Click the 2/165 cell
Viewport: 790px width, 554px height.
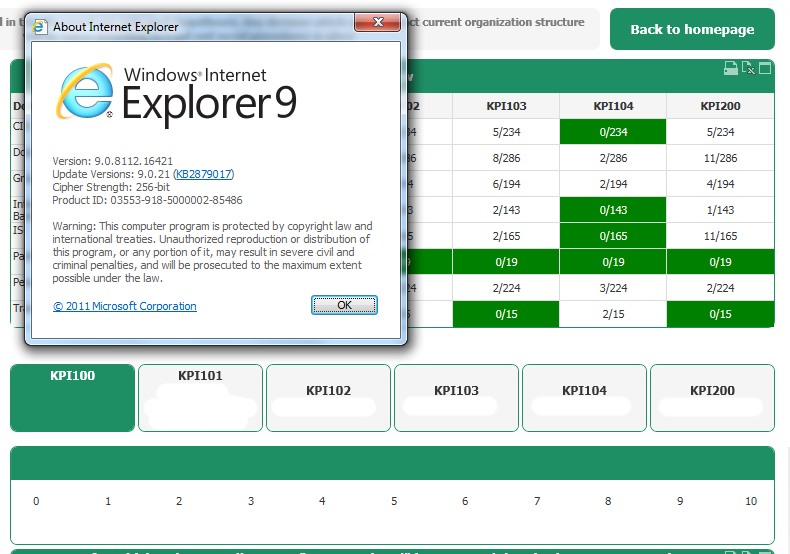(506, 236)
